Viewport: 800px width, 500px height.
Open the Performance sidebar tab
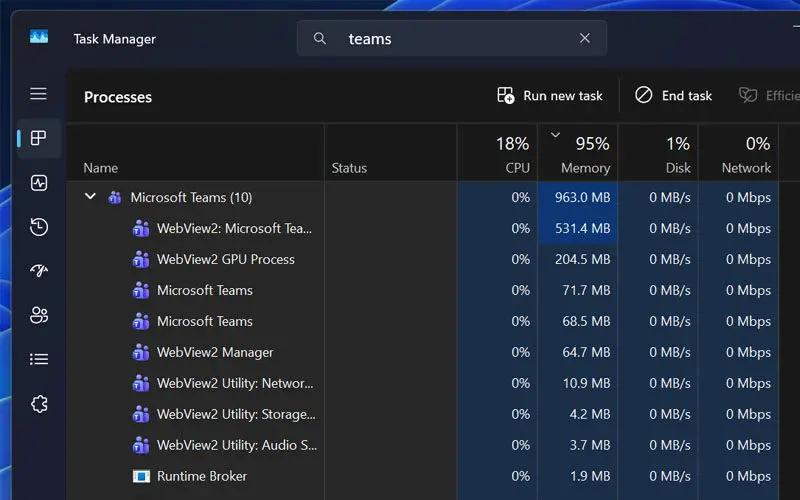point(39,183)
